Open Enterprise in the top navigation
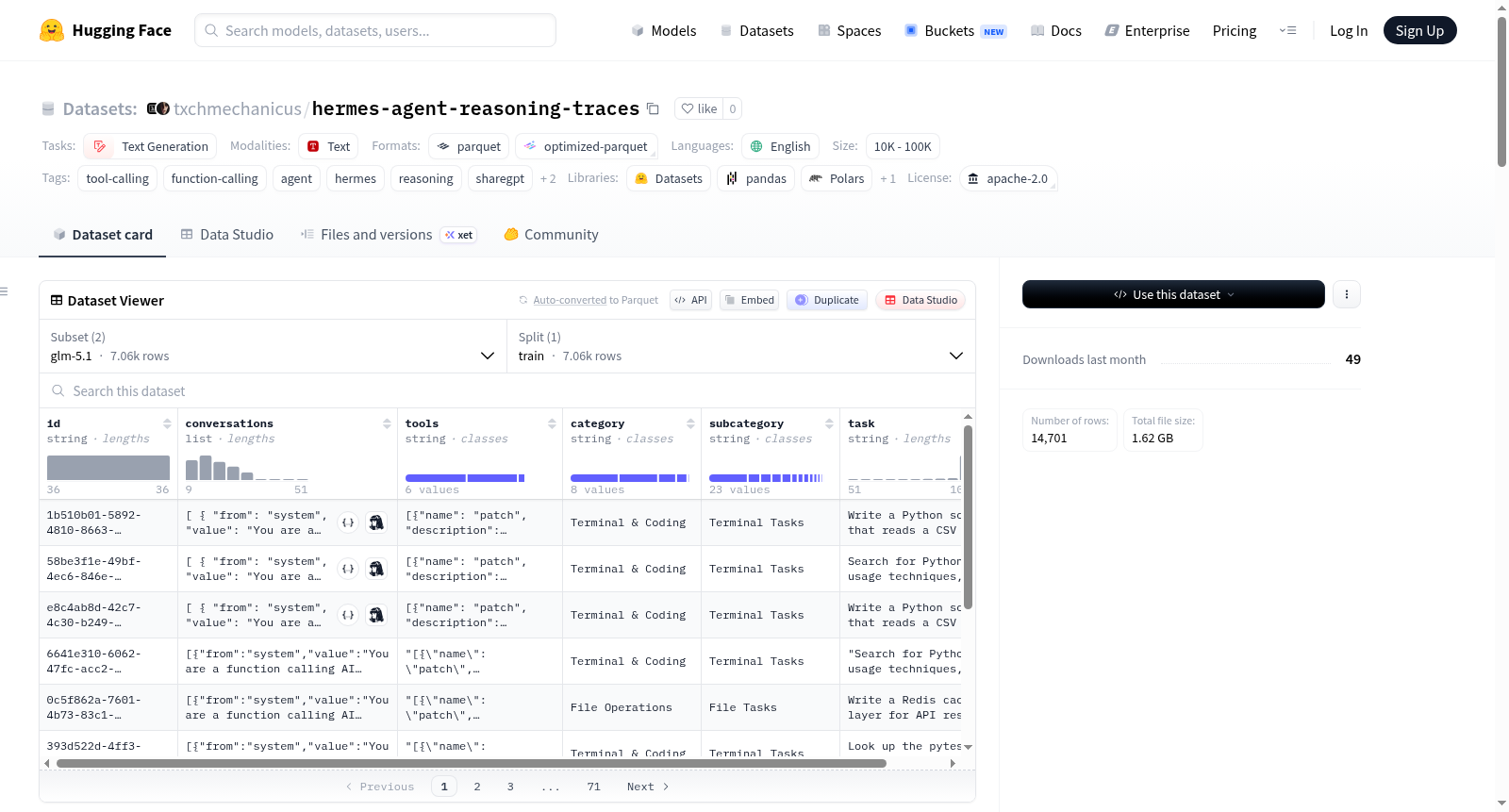Viewport: 1509px width, 812px height. [x=1147, y=30]
